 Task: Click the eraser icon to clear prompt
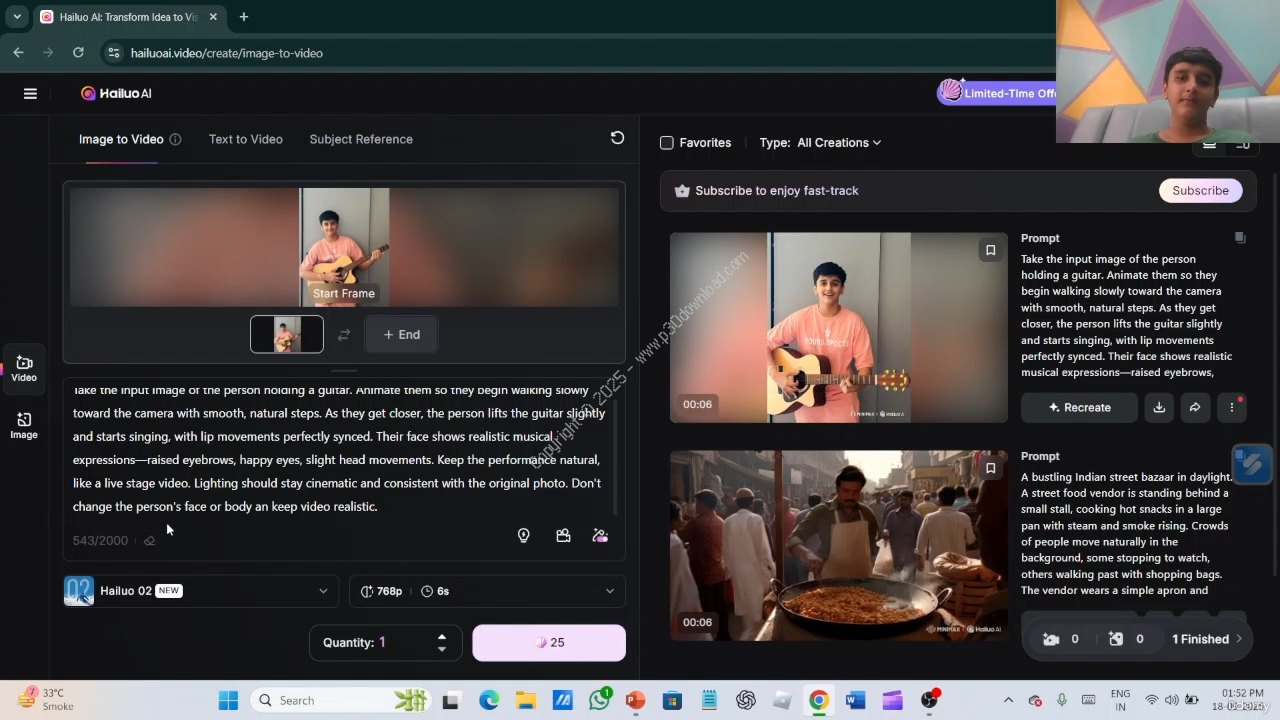[149, 541]
